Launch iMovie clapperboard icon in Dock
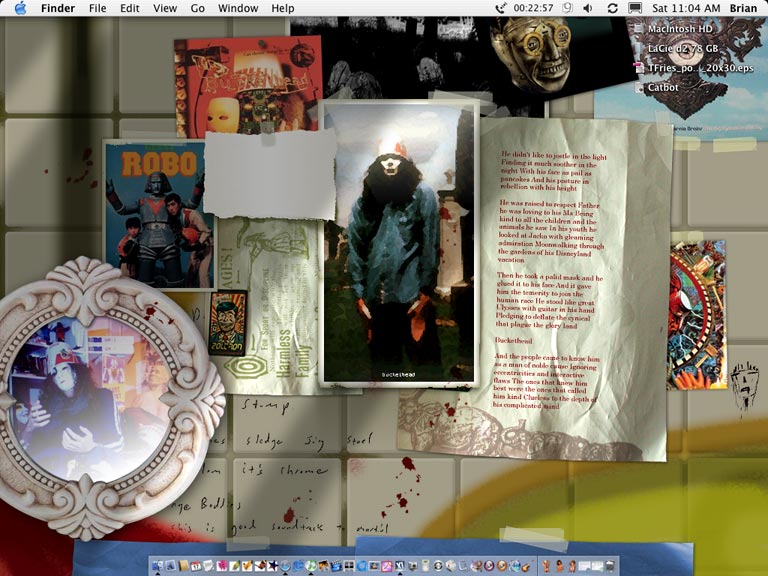 336,566
